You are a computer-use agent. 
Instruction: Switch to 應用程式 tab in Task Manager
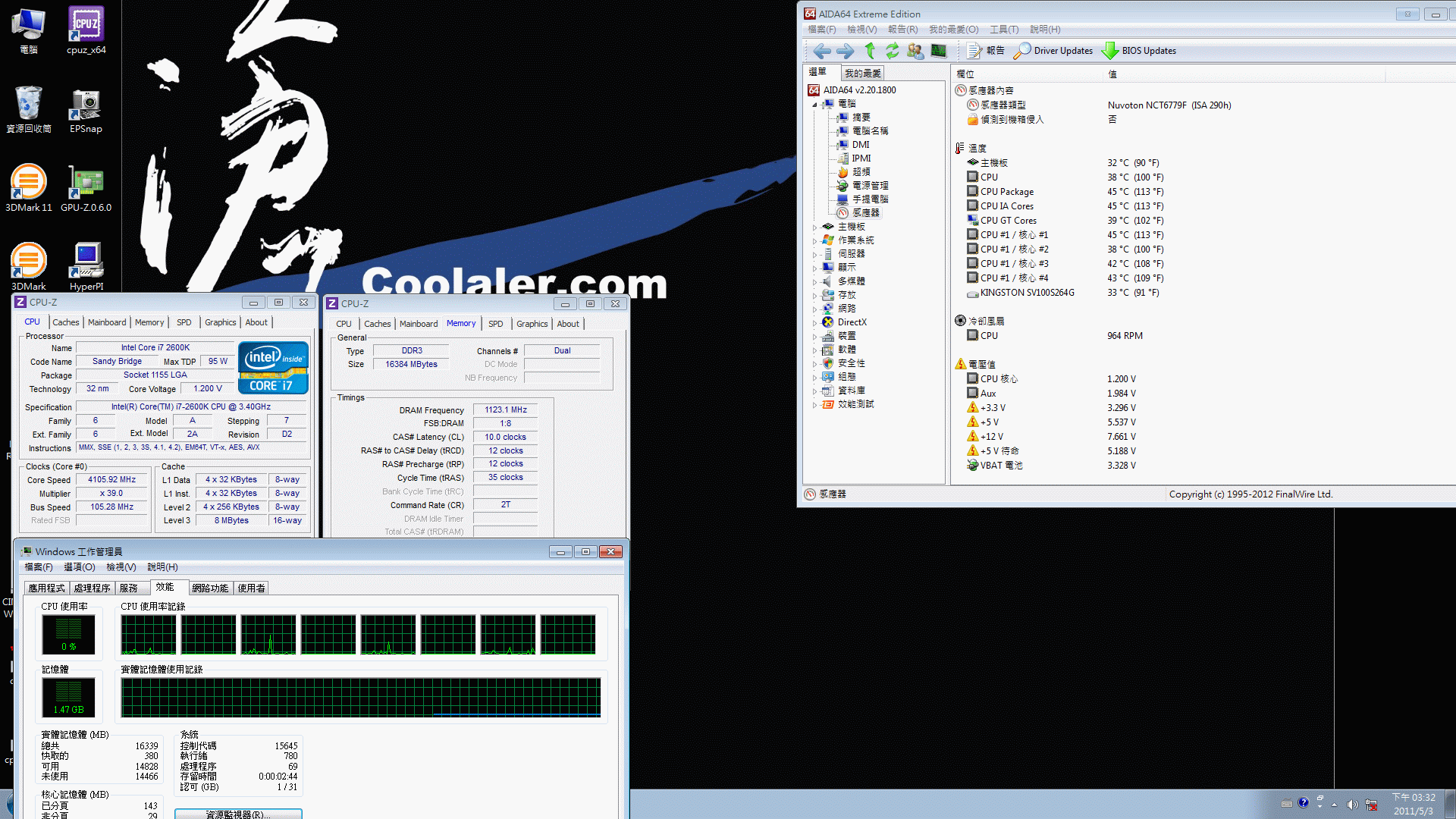(47, 588)
